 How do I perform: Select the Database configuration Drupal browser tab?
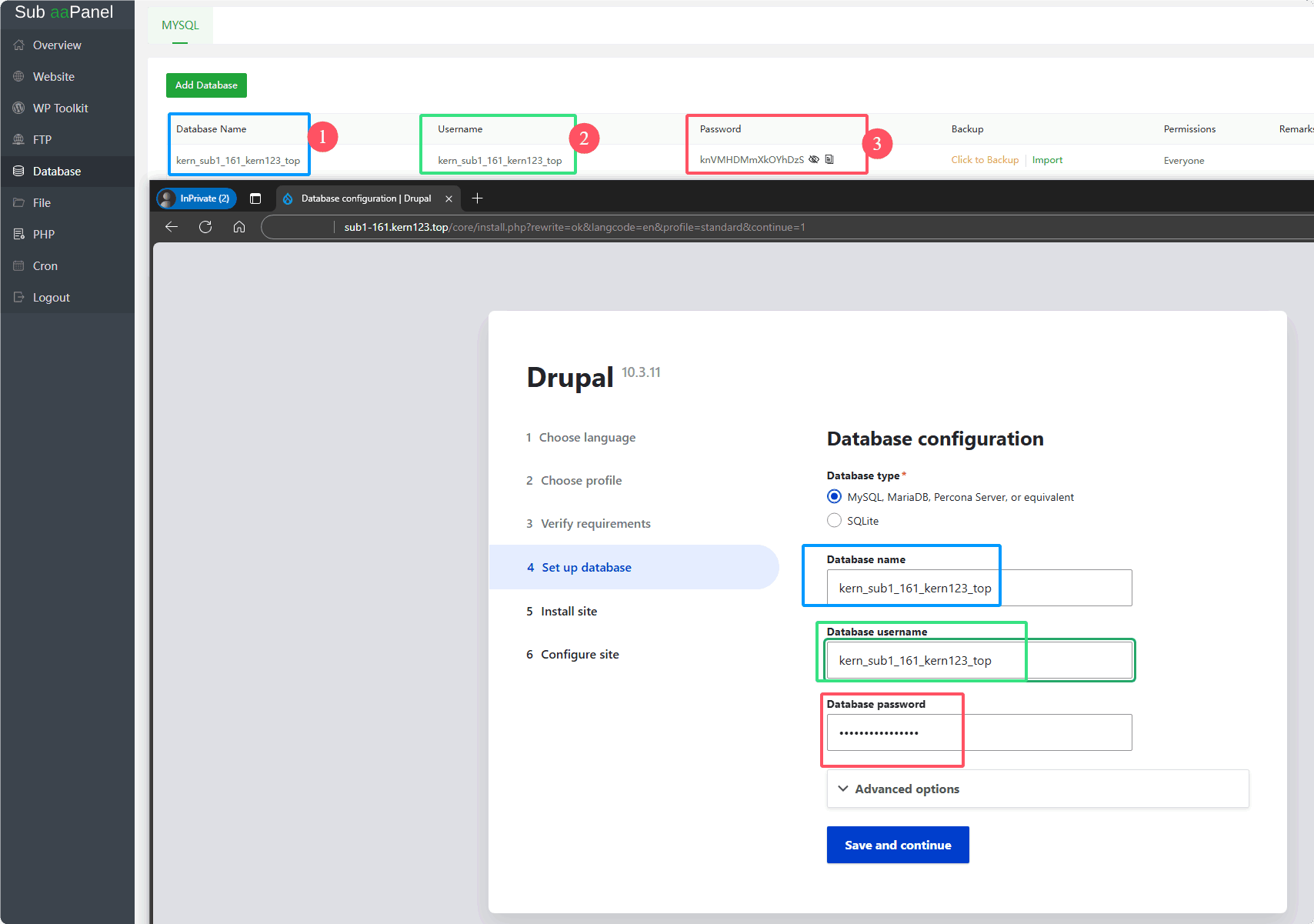coord(365,198)
